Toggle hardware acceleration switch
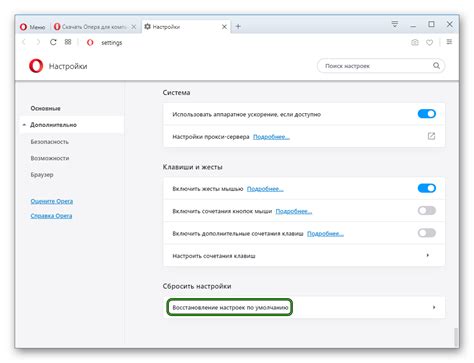Screen dimensions: 474x363 click(427, 114)
